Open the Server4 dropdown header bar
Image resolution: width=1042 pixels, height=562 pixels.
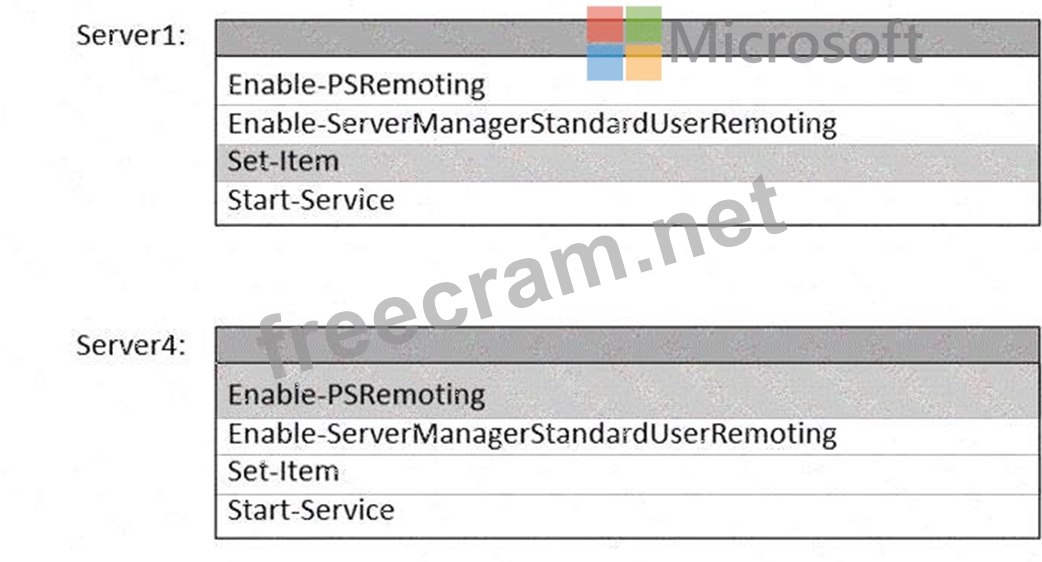pos(627,345)
